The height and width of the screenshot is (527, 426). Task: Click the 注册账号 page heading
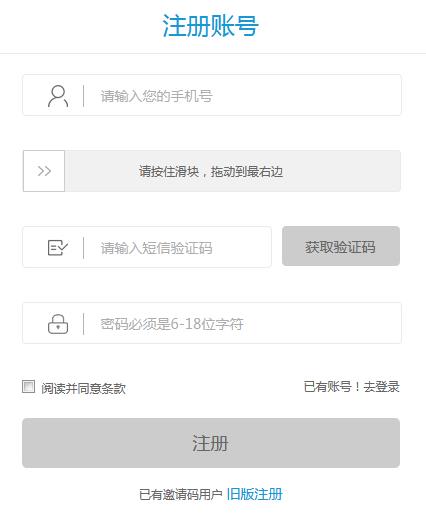[211, 26]
